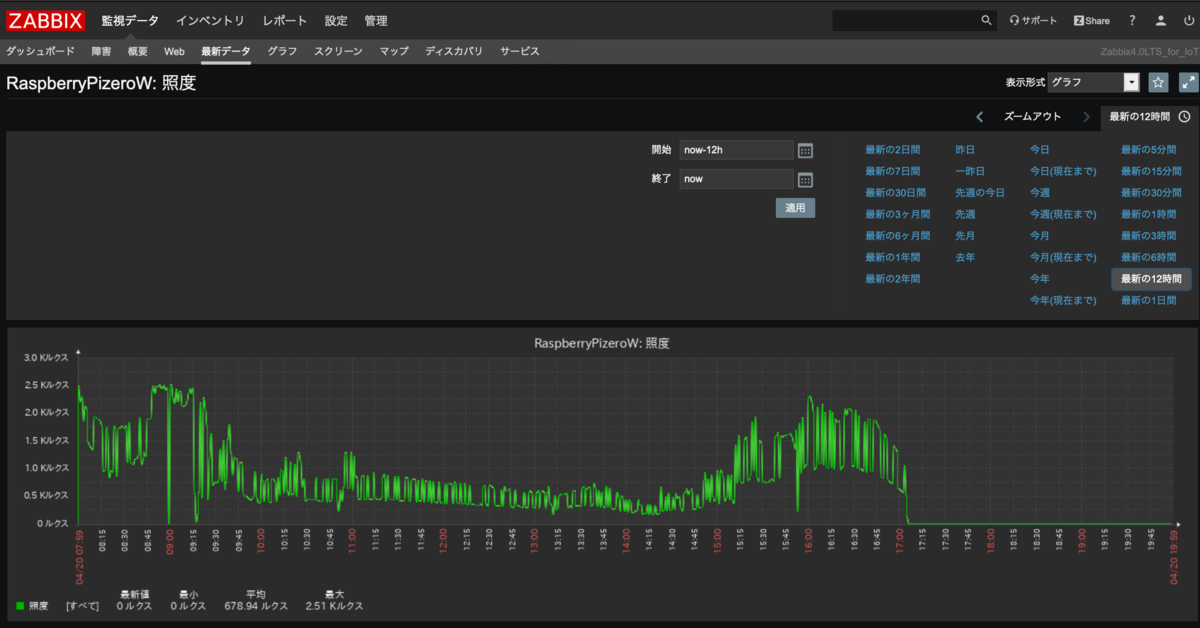Select 先週 time range
This screenshot has width=1200, height=628.
coord(965,215)
